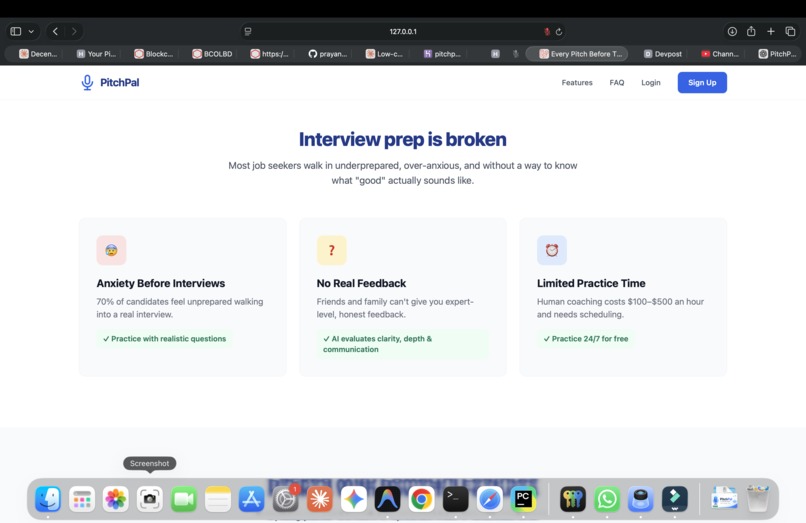Viewport: 806px width, 523px height.
Task: Switch to the 'pitchp...' tab
Action: click(442, 53)
